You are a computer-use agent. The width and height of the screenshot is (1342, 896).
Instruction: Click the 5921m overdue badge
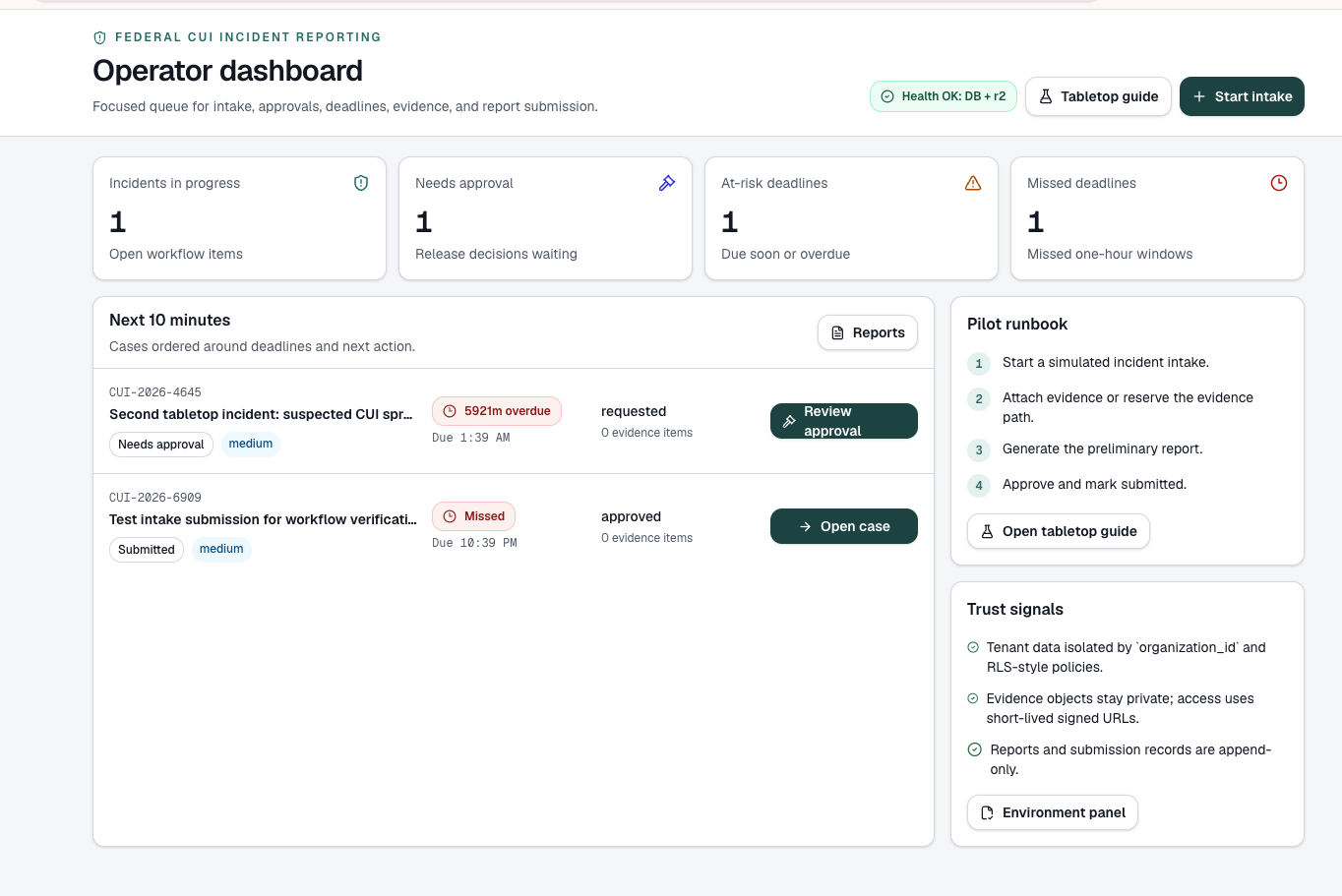point(497,411)
